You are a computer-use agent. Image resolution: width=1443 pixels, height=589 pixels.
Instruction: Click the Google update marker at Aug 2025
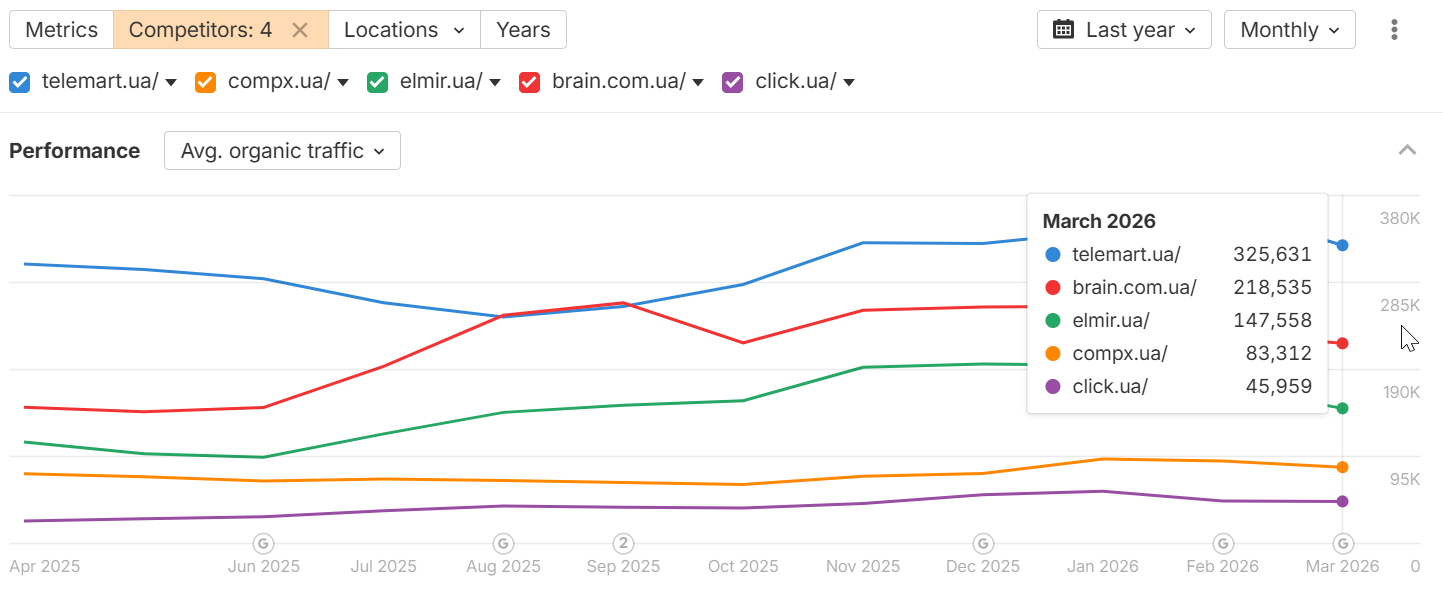tap(503, 543)
